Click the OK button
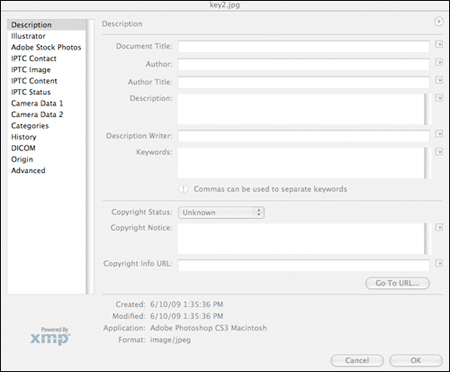The image size is (450, 372). click(416, 361)
